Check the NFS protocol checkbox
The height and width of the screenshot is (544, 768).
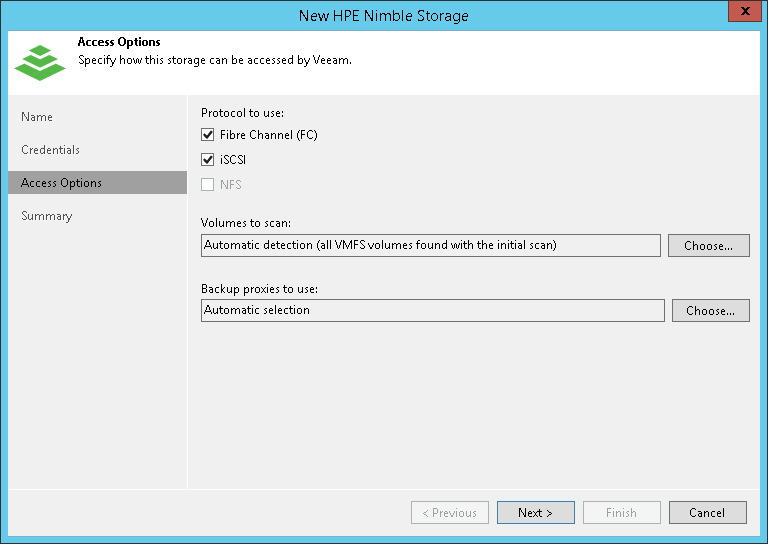tap(208, 185)
